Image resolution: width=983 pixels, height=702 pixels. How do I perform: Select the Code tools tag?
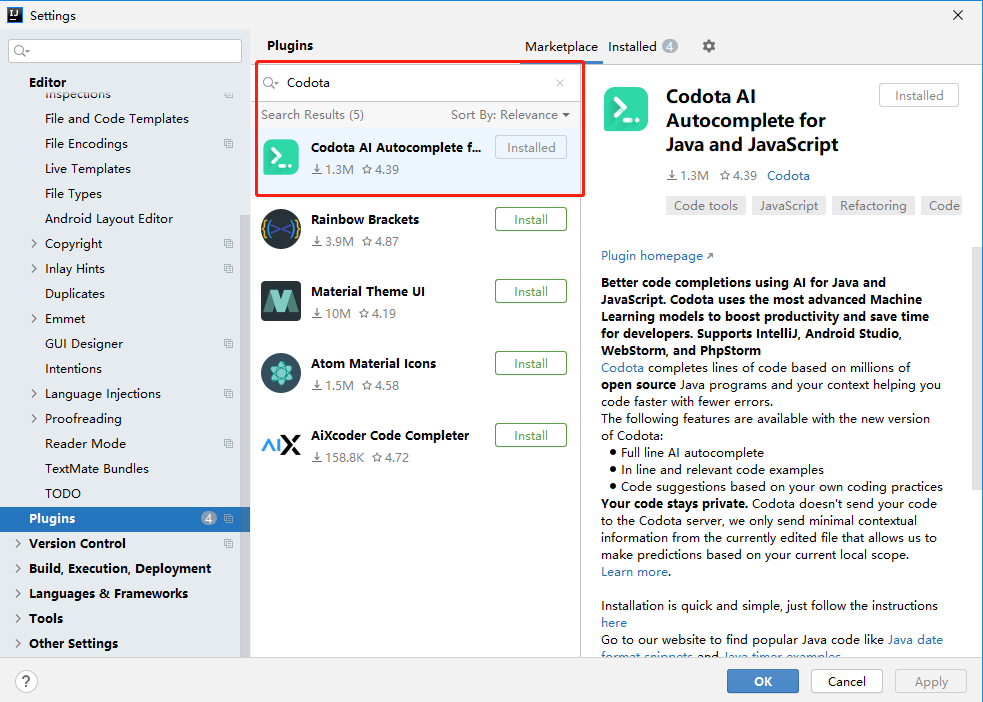(x=705, y=206)
